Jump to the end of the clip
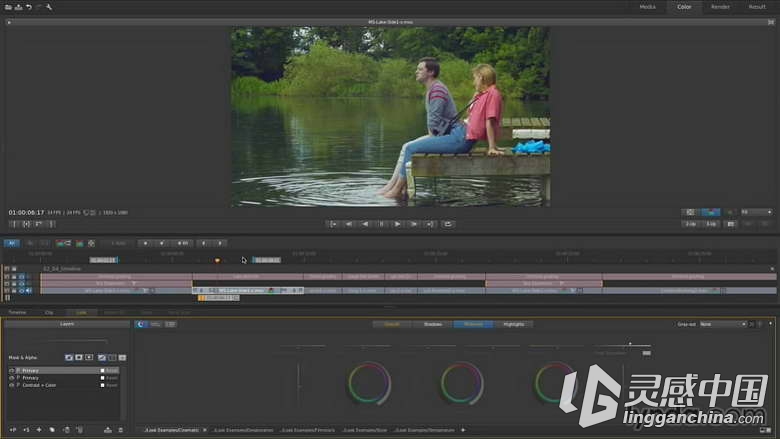 click(x=430, y=224)
